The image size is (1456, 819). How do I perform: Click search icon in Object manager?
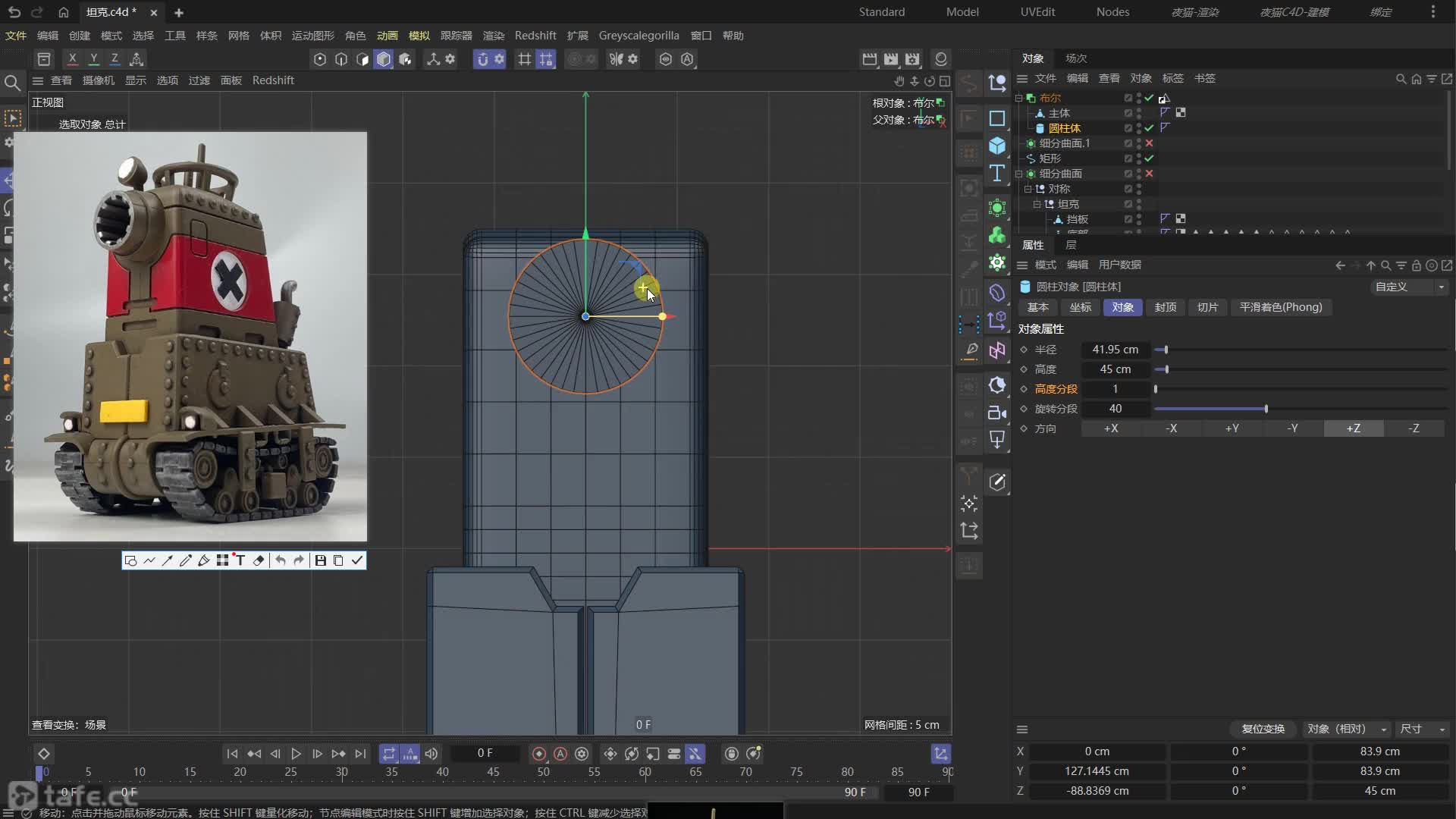click(x=1401, y=79)
